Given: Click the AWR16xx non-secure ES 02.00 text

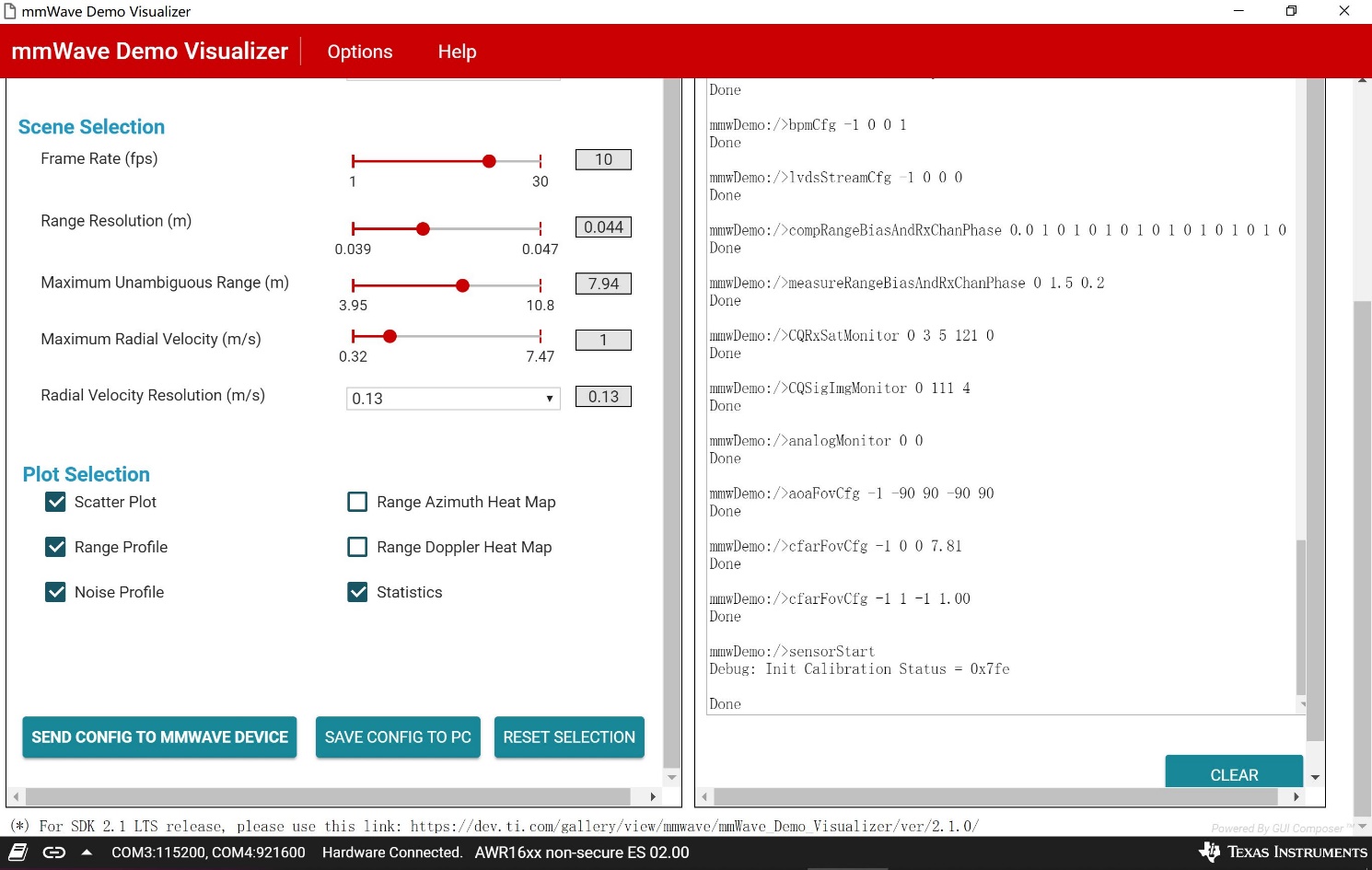Looking at the screenshot, I should coord(582,853).
